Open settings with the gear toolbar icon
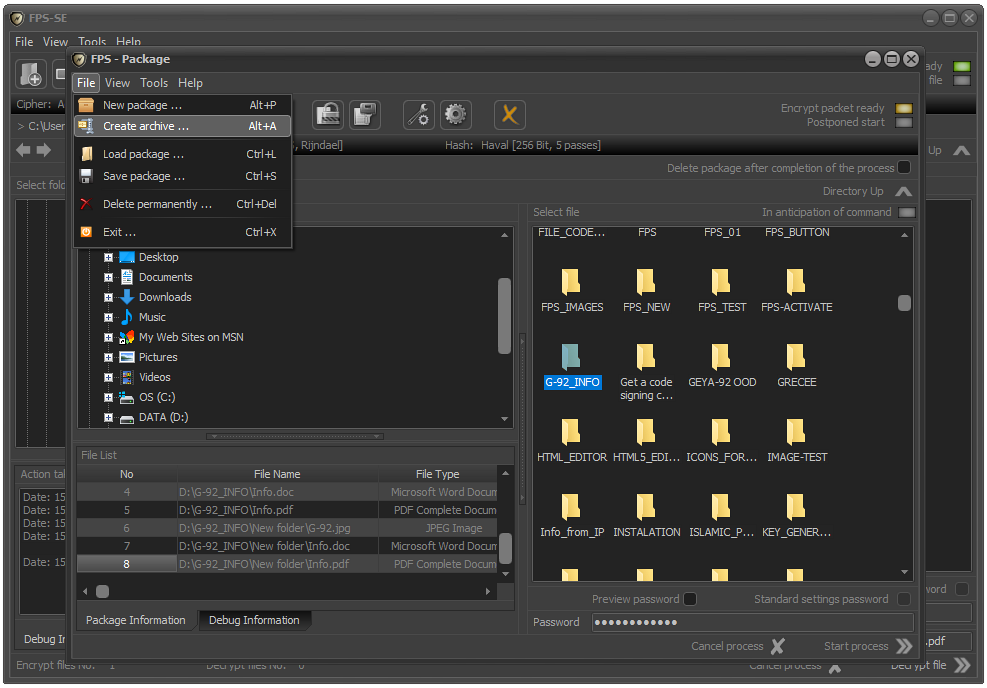The image size is (987, 688). tap(456, 115)
